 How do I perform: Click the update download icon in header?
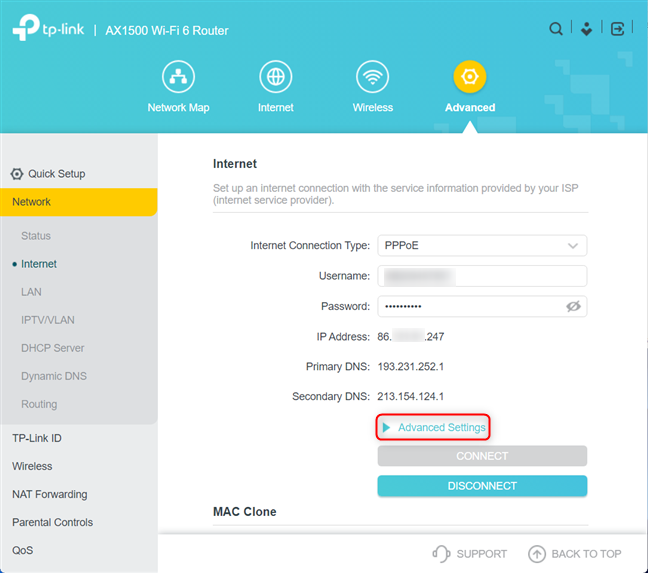pos(586,29)
